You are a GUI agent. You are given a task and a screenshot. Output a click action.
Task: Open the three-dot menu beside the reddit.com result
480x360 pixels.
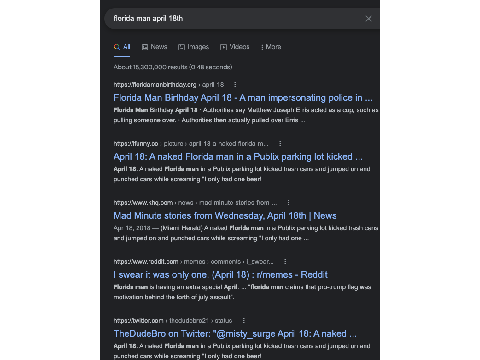coord(285,262)
